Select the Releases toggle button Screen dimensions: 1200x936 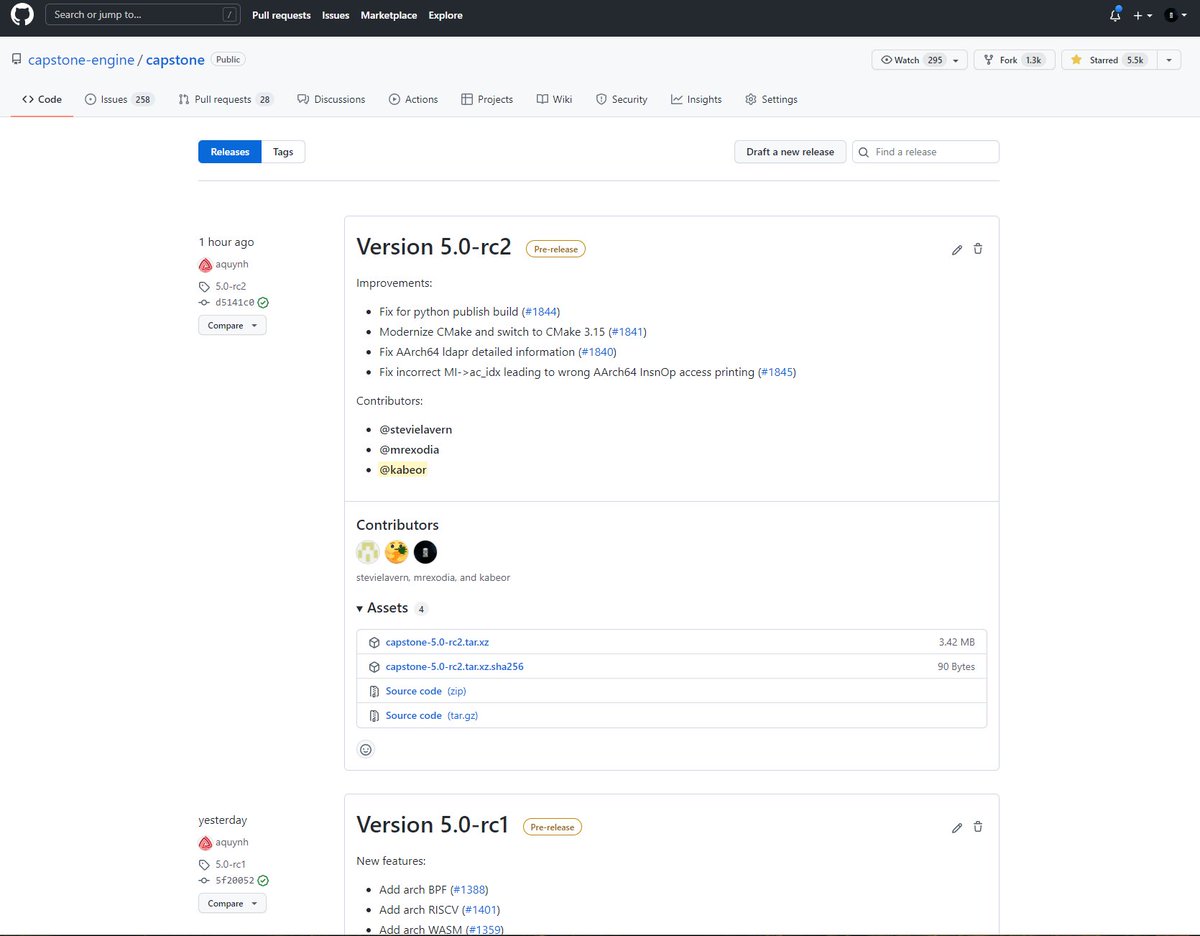pyautogui.click(x=230, y=152)
